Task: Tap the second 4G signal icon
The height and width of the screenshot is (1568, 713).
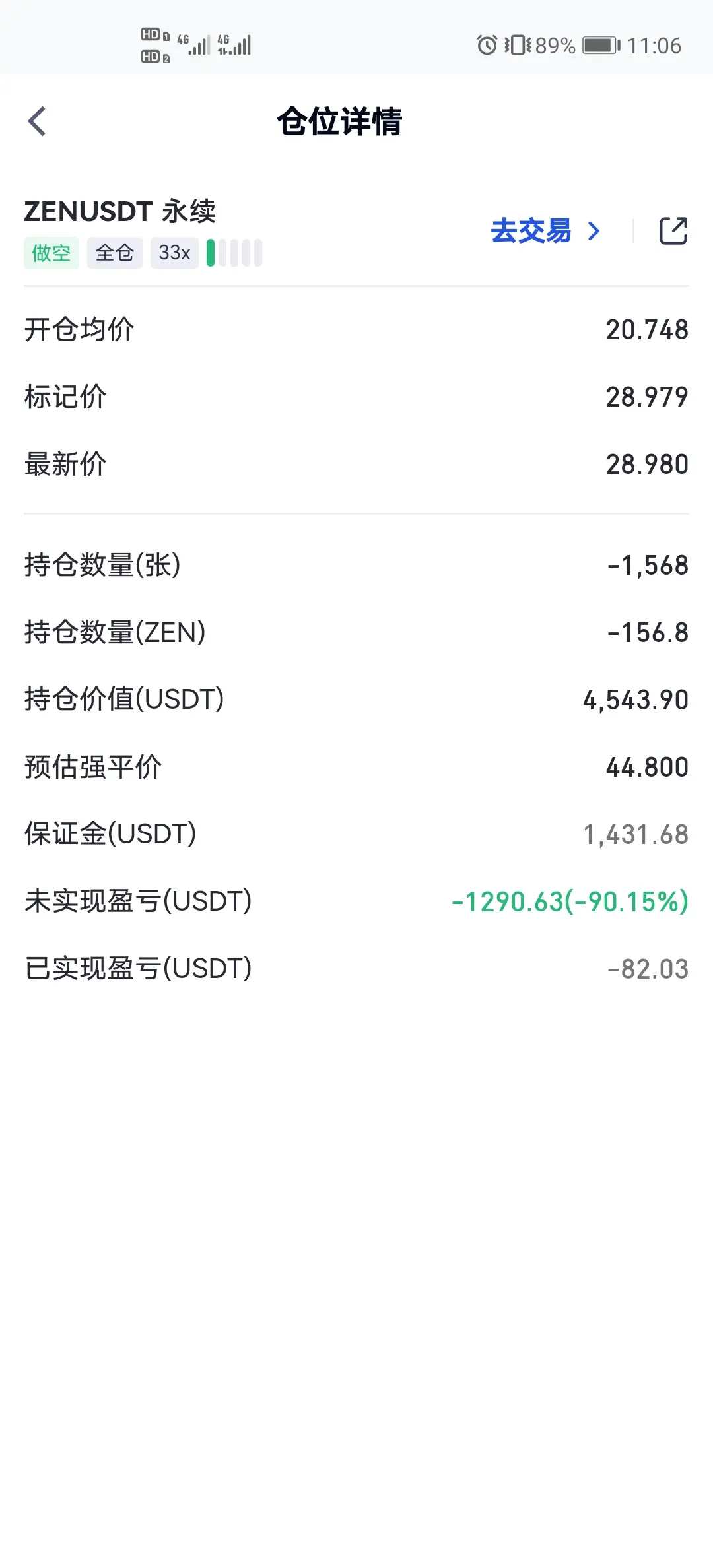Action: pyautogui.click(x=234, y=45)
